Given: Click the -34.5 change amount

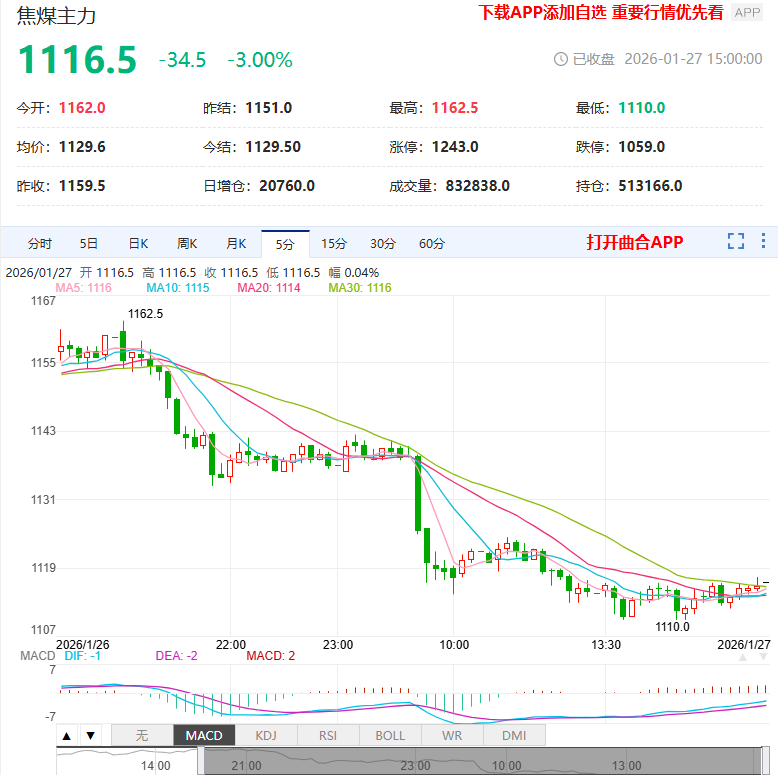Looking at the screenshot, I should click(182, 60).
